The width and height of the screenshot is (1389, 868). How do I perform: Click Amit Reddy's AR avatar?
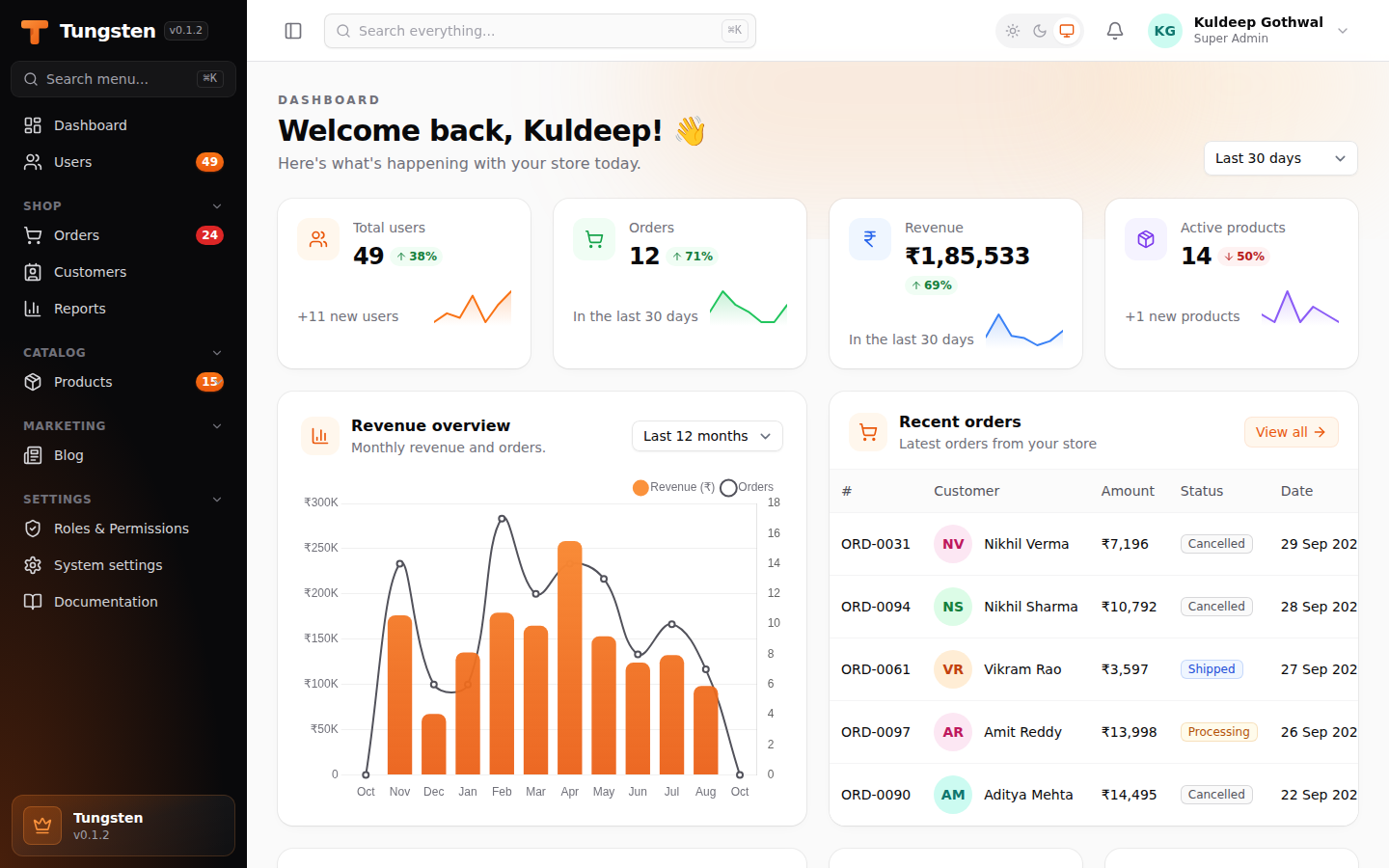953,732
